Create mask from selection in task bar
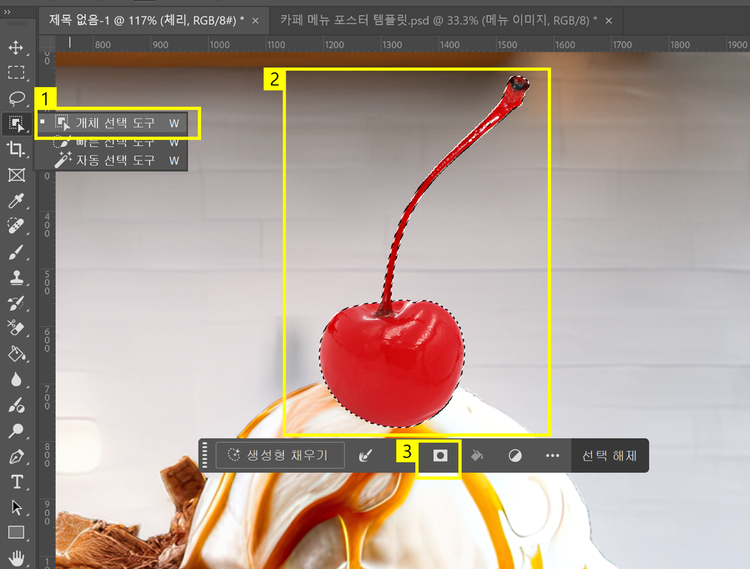This screenshot has width=750, height=569. pyautogui.click(x=440, y=456)
